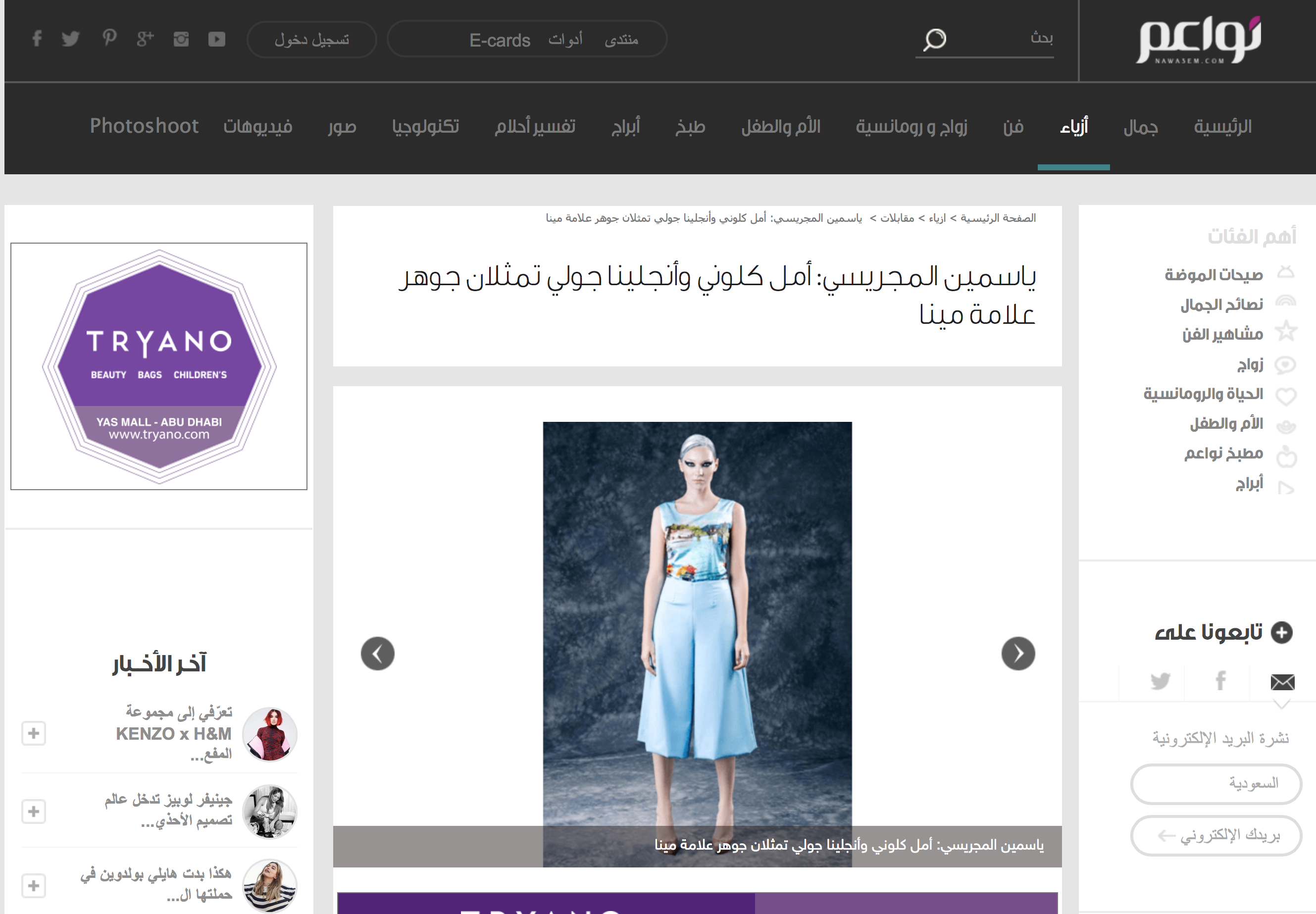Expand the KENZO x H&M news item
Viewport: 1316px width, 914px height.
33,734
